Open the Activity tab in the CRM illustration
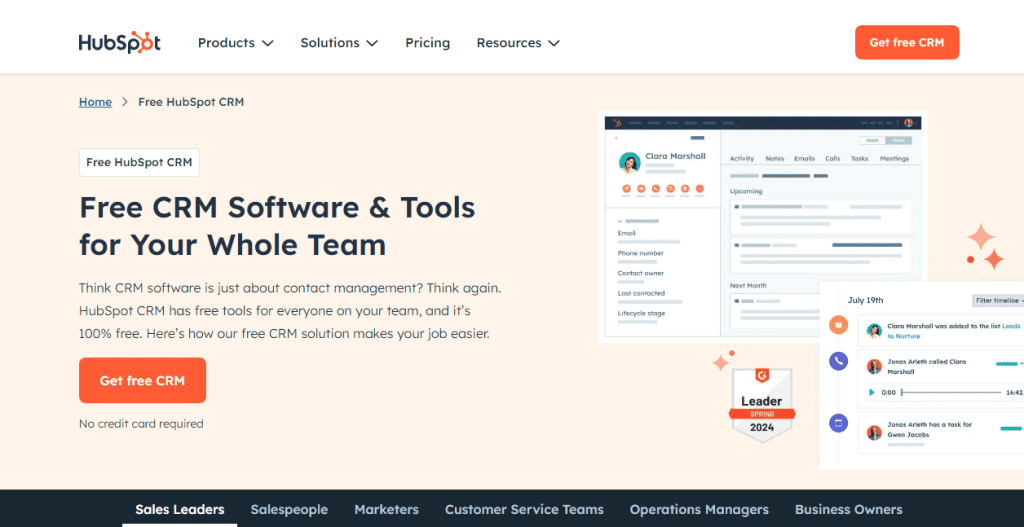1024x527 pixels. [x=742, y=159]
